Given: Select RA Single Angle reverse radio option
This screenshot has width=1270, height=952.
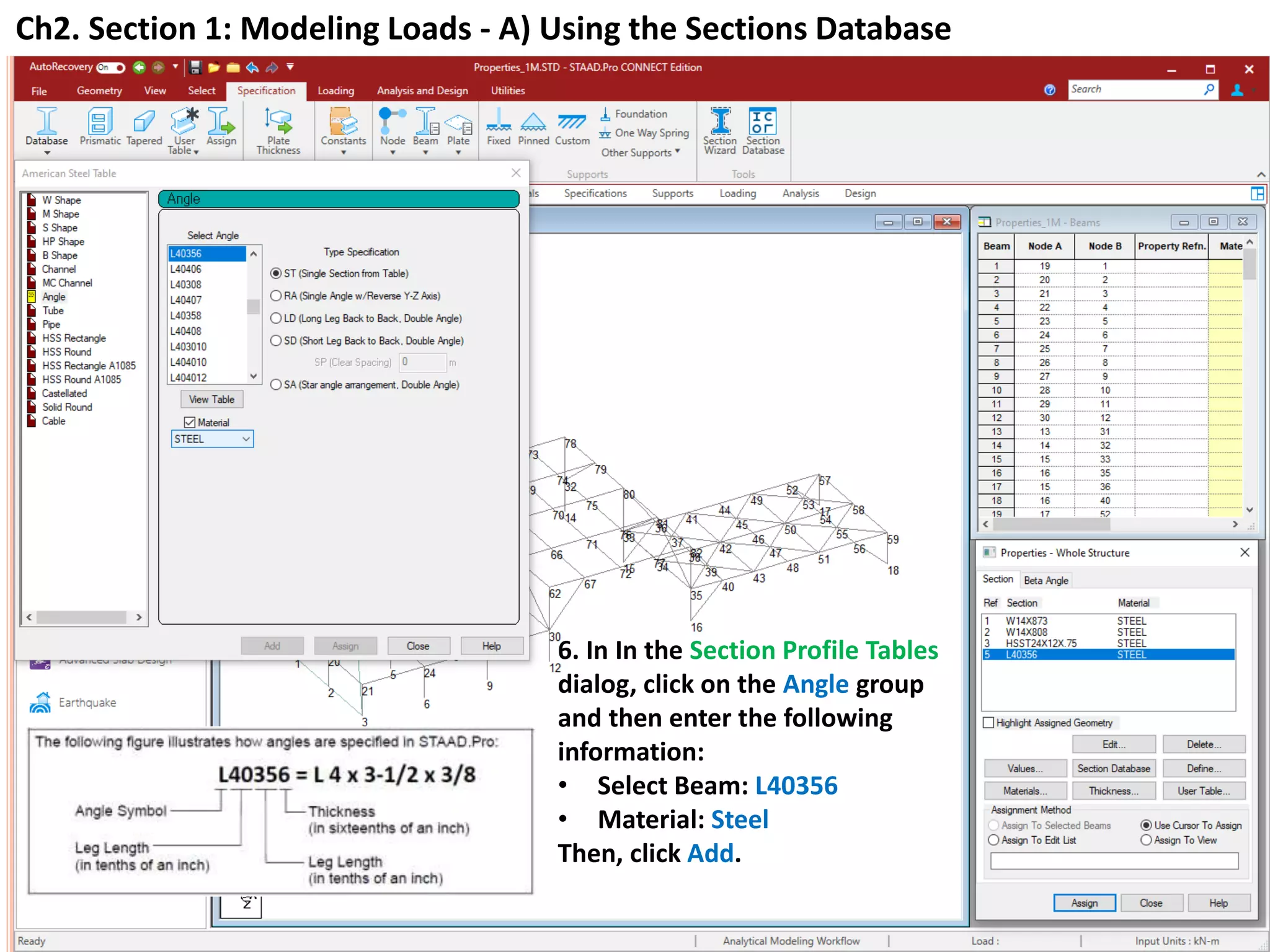Looking at the screenshot, I should pos(276,296).
